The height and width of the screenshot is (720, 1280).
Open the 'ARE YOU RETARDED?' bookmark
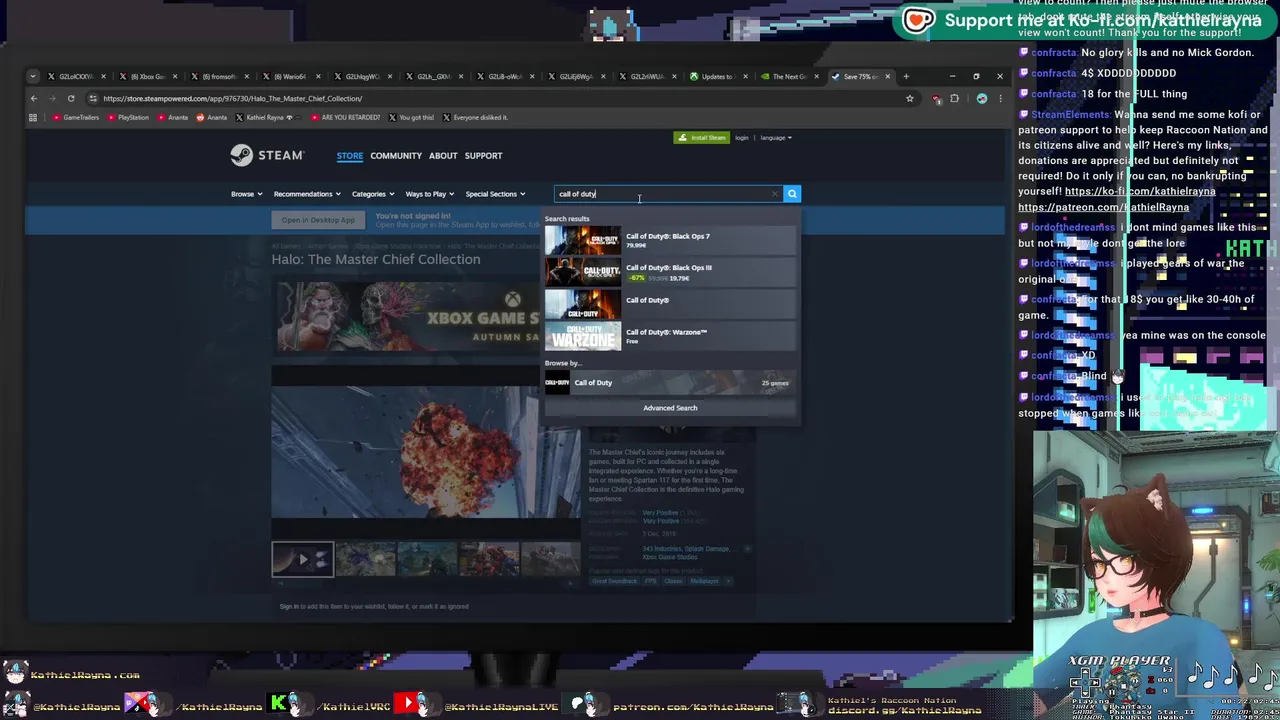(345, 117)
